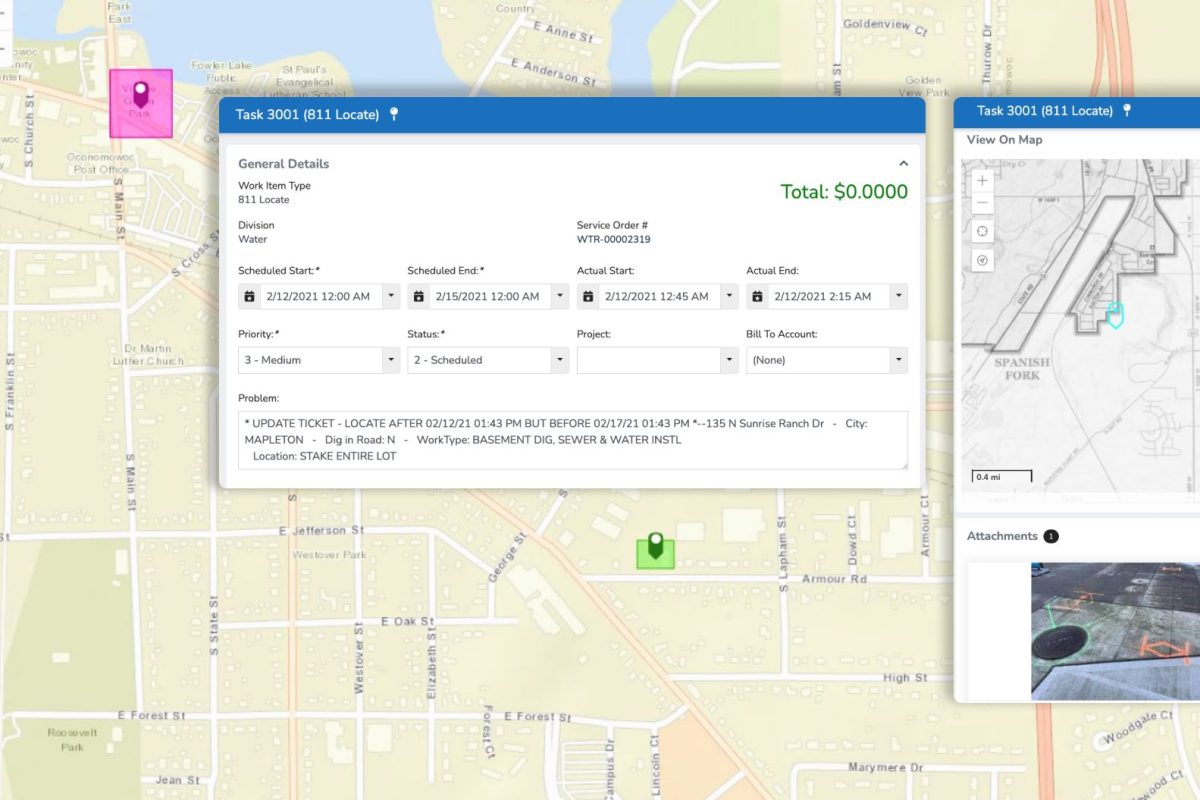The height and width of the screenshot is (800, 1200).
Task: Click the pin icon in the View On Map panel header
Action: click(1128, 111)
